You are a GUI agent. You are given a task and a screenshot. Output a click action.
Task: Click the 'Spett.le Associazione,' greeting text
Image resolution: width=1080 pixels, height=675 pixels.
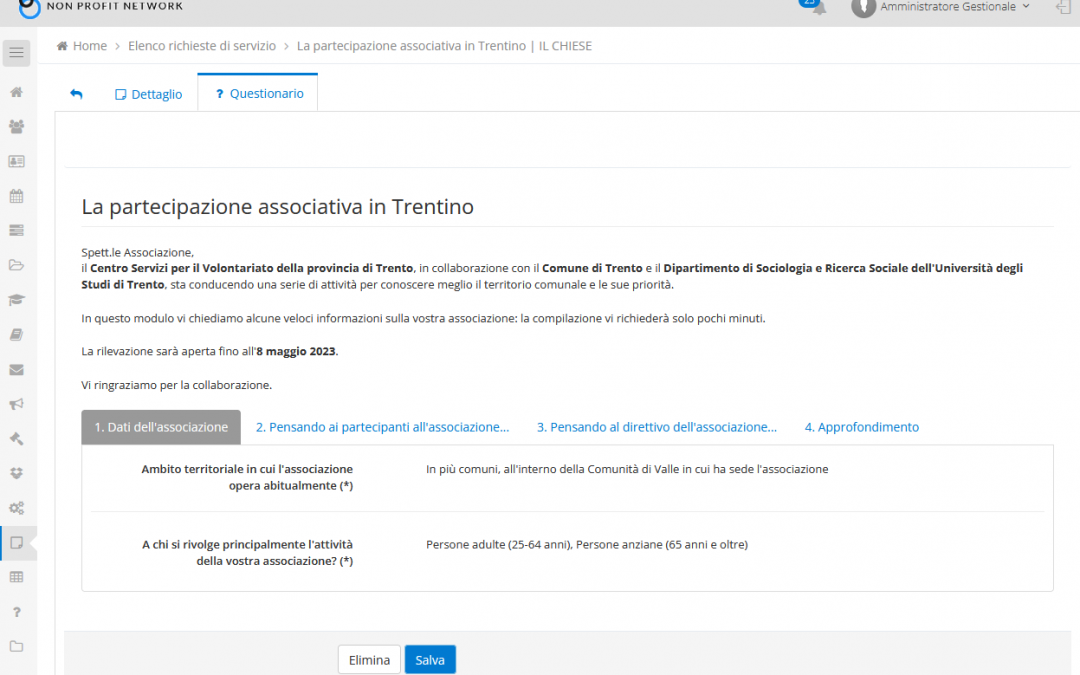[x=138, y=253]
